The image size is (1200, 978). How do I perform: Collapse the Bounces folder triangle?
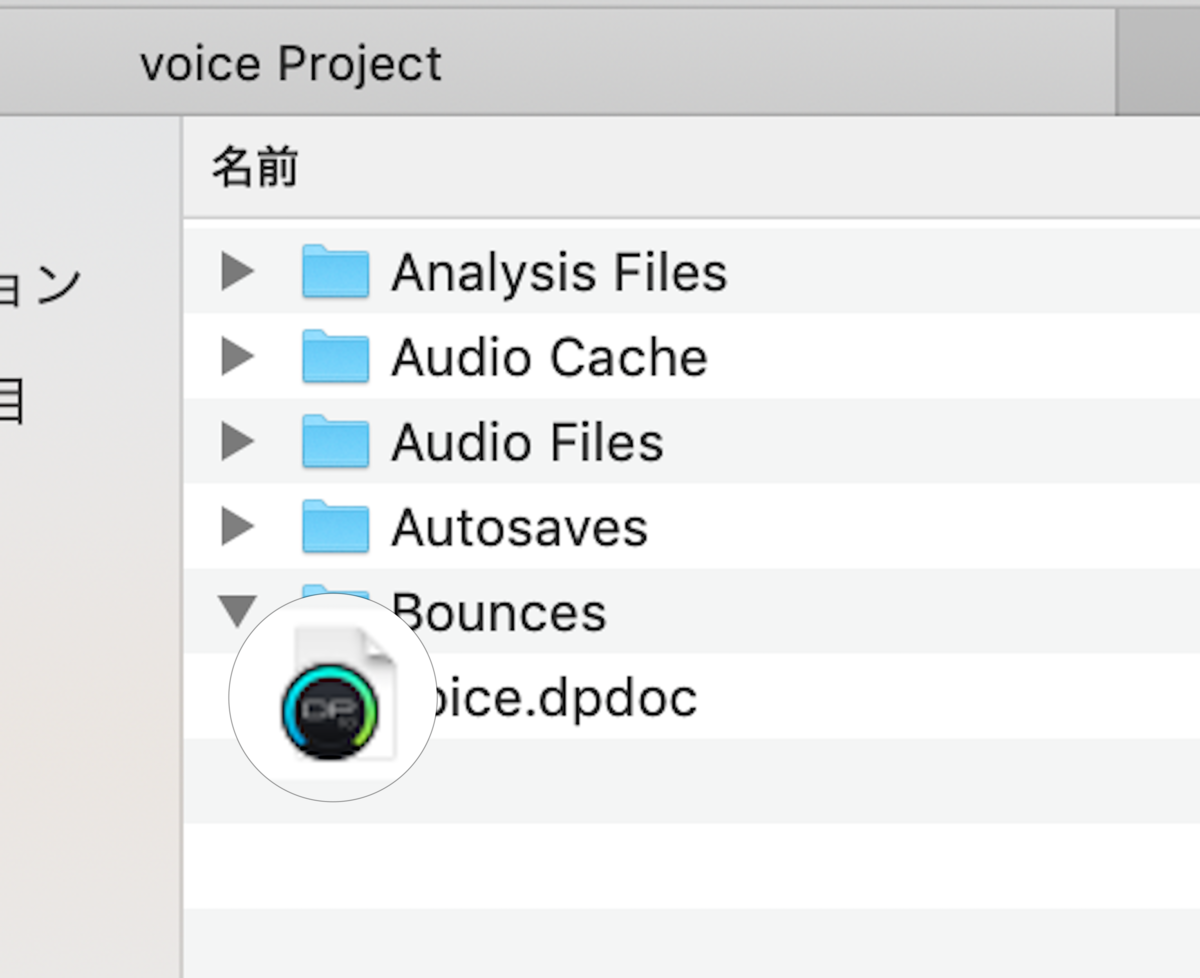[237, 608]
